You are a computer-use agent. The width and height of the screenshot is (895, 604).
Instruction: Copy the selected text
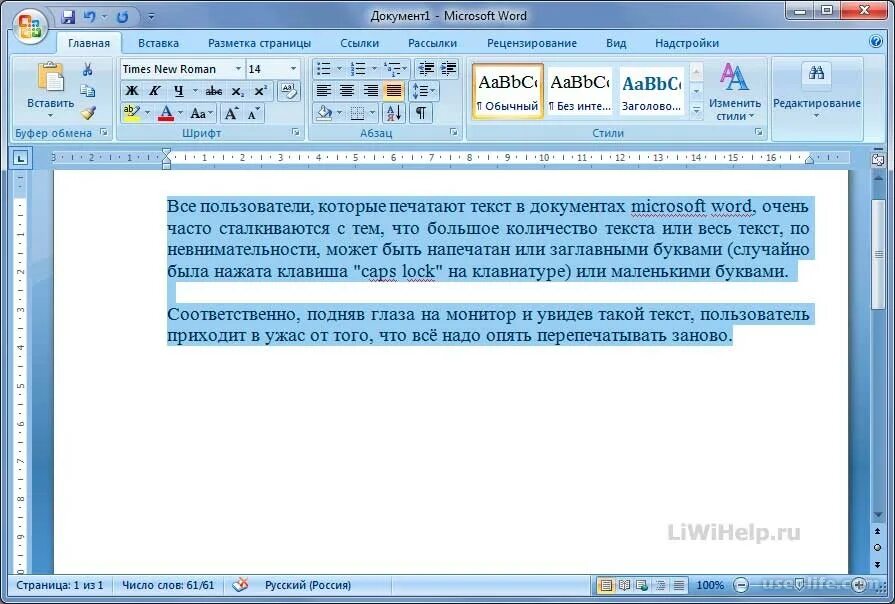pyautogui.click(x=87, y=91)
